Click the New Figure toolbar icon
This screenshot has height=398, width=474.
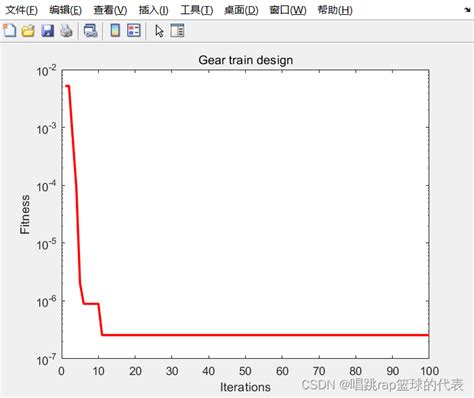tap(10, 31)
